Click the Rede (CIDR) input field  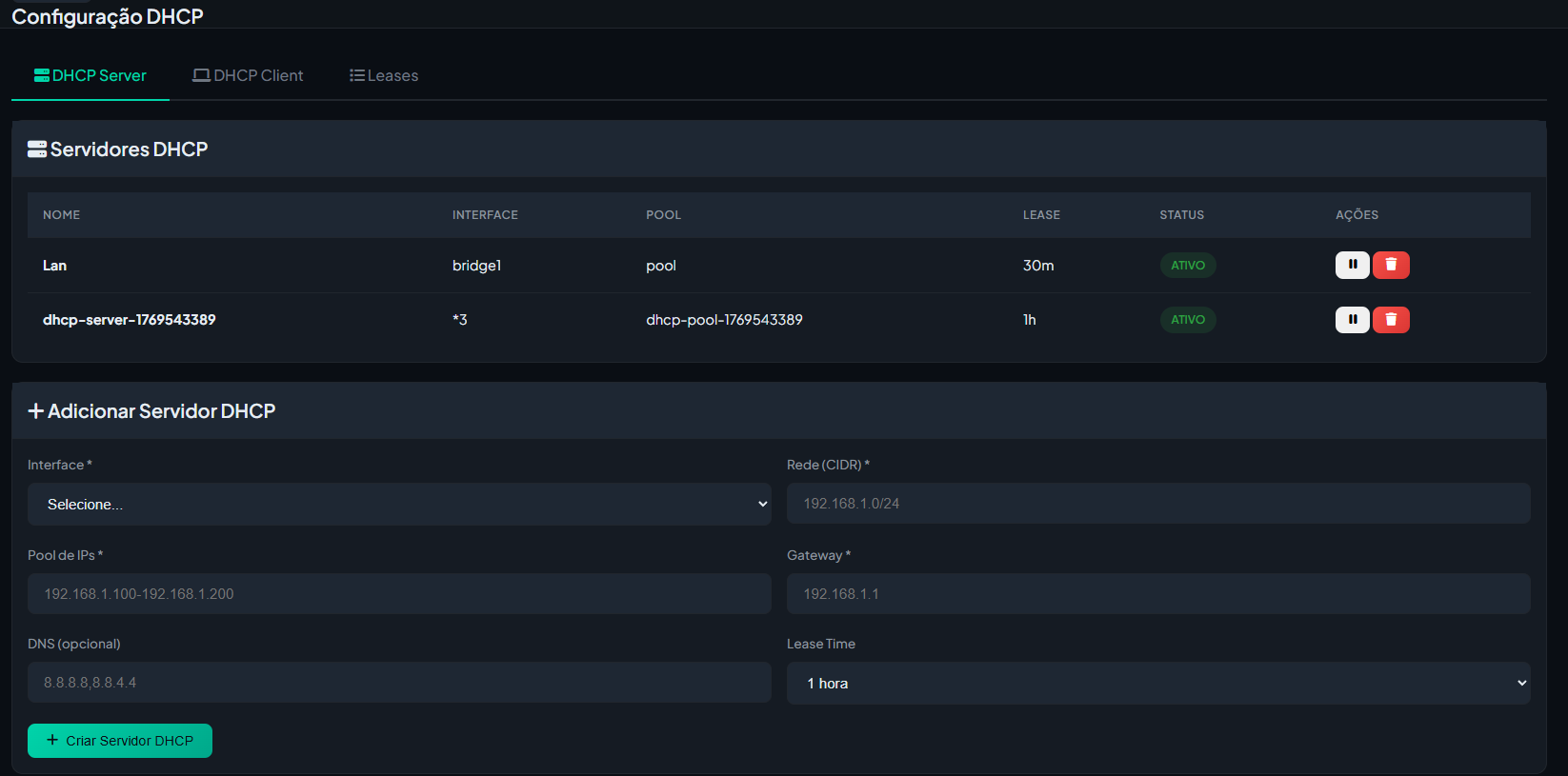point(1157,503)
